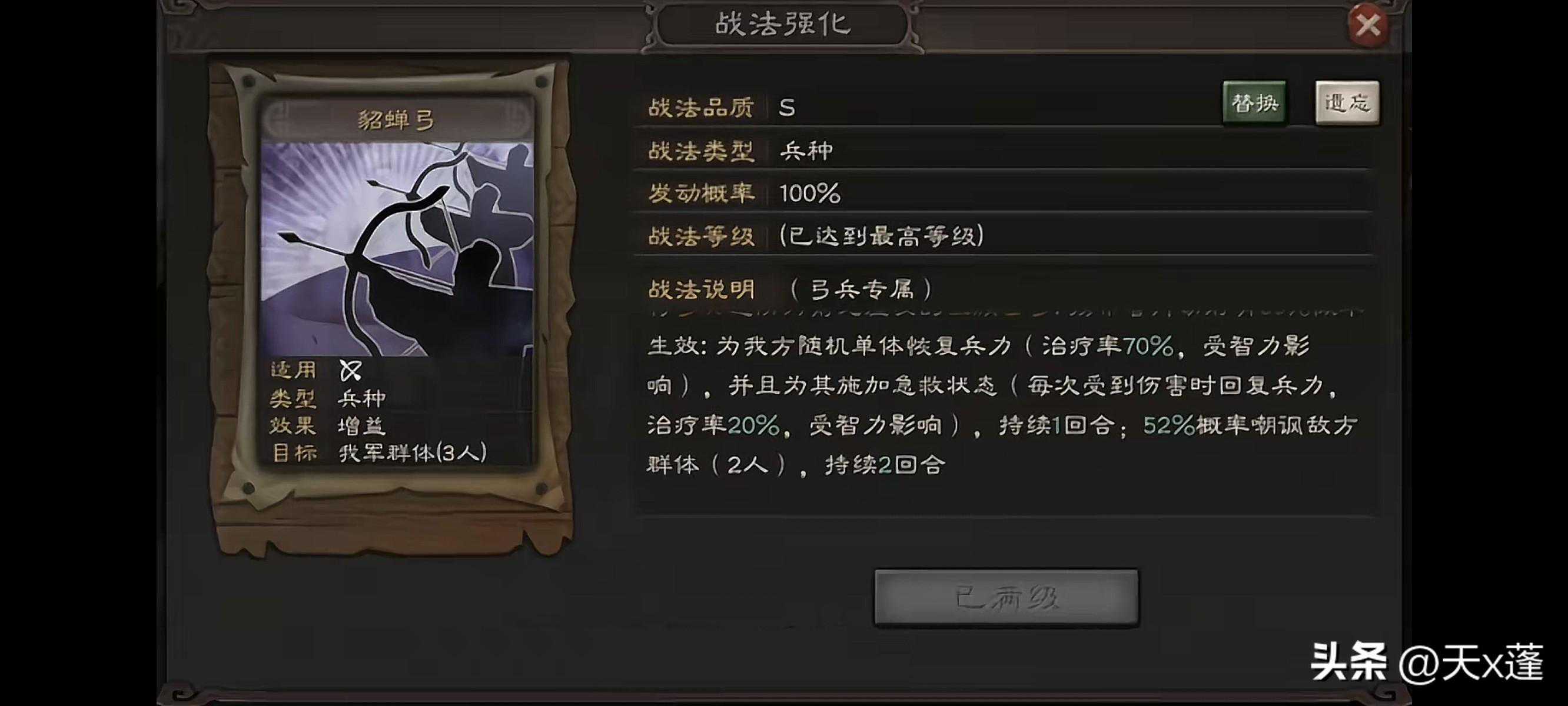The image size is (1568, 706).
Task: Click the 弓兵专属 description label
Action: (861, 289)
